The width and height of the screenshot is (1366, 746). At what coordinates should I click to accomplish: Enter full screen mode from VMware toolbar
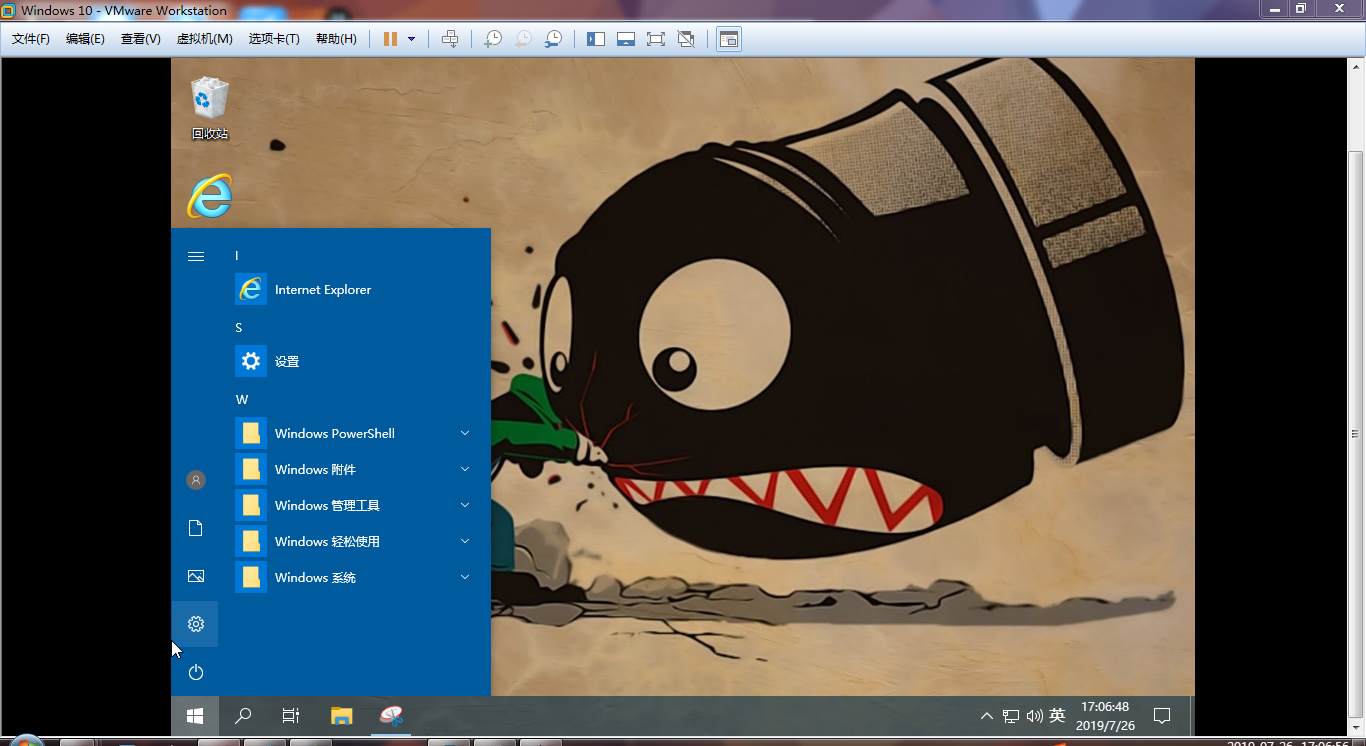tap(656, 39)
